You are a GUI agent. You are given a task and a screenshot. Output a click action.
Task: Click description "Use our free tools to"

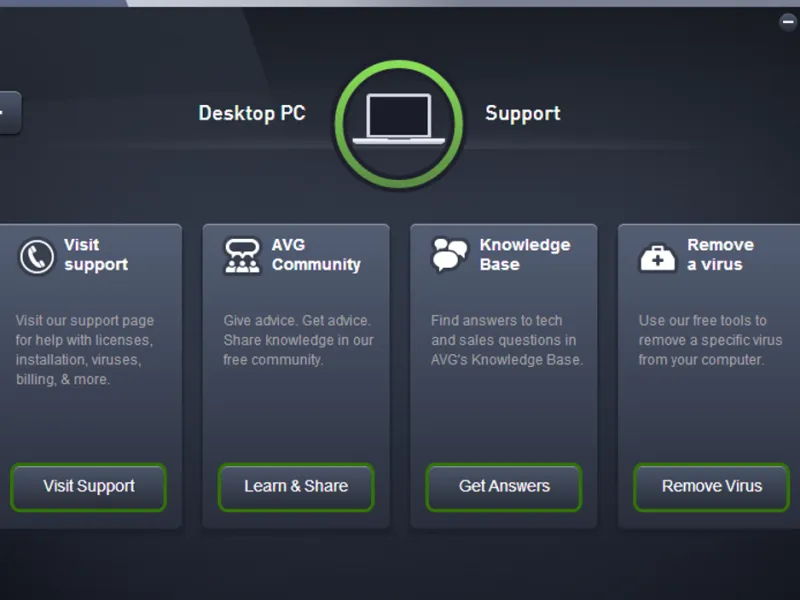(710, 340)
